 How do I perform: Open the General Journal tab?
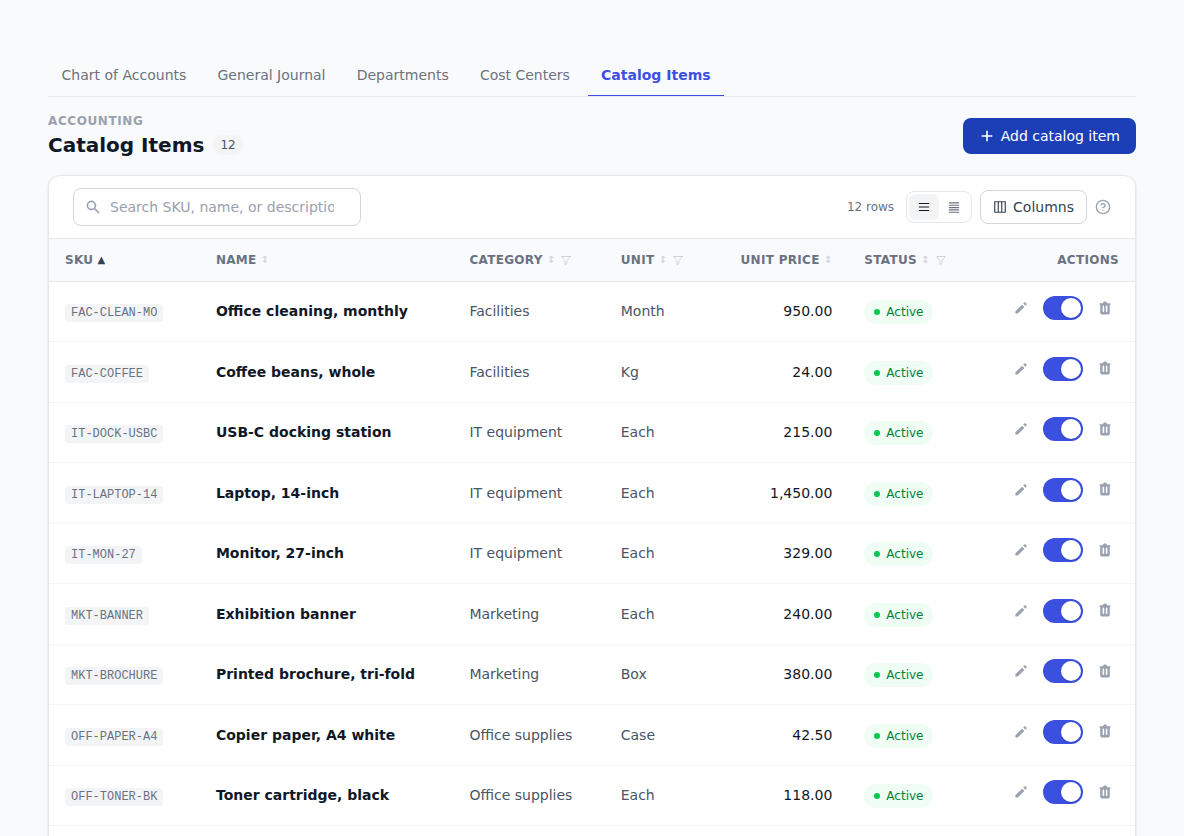click(x=271, y=75)
